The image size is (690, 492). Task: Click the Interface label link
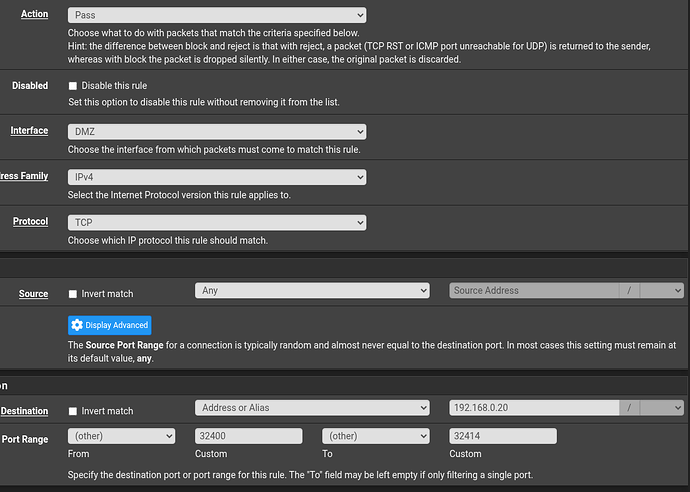click(29, 131)
